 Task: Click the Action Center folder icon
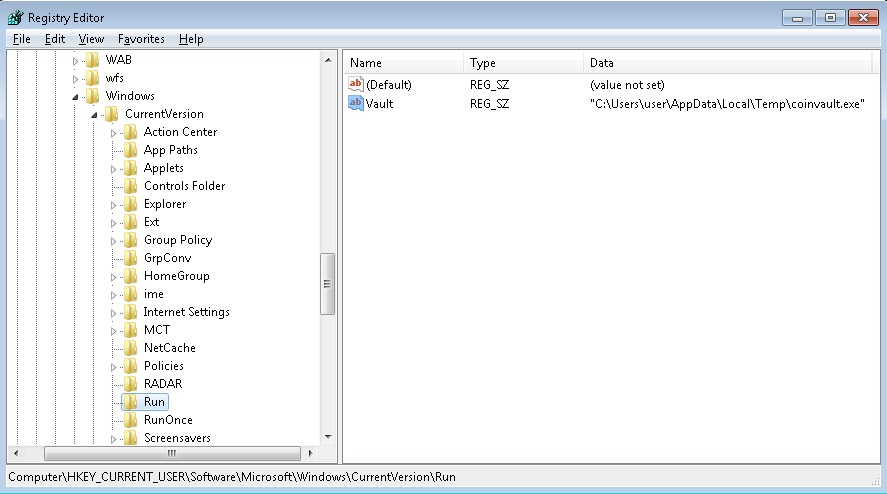coord(131,132)
